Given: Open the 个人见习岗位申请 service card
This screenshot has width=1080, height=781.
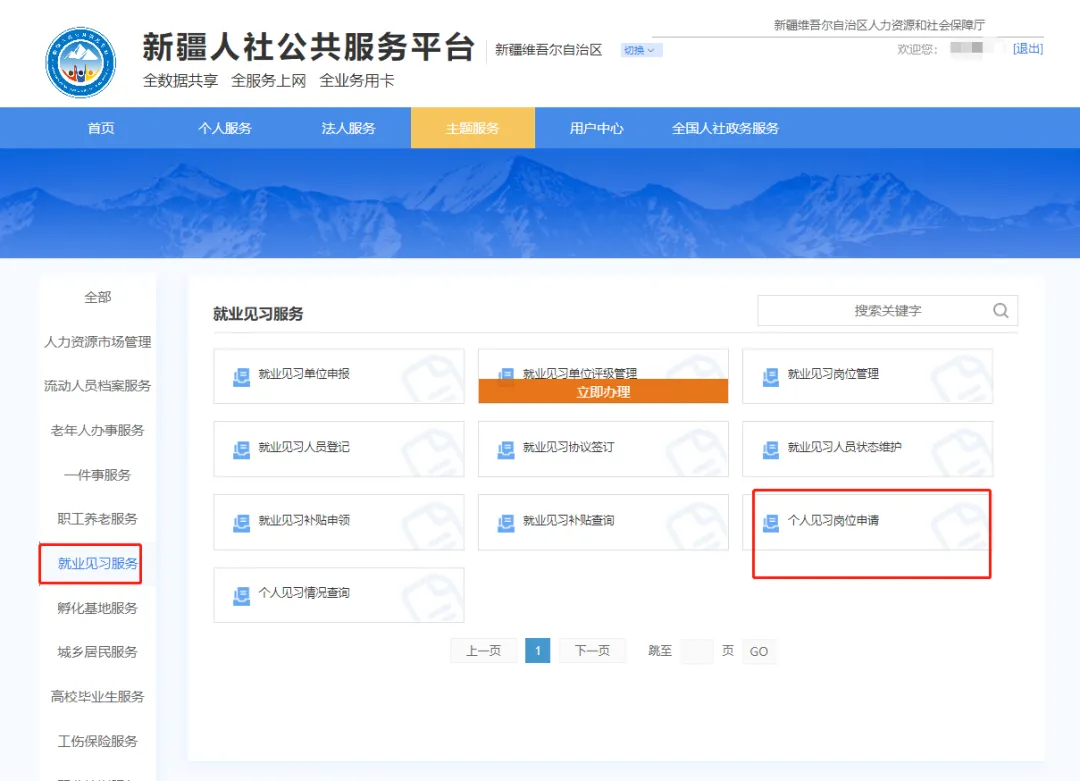Looking at the screenshot, I should [x=867, y=521].
